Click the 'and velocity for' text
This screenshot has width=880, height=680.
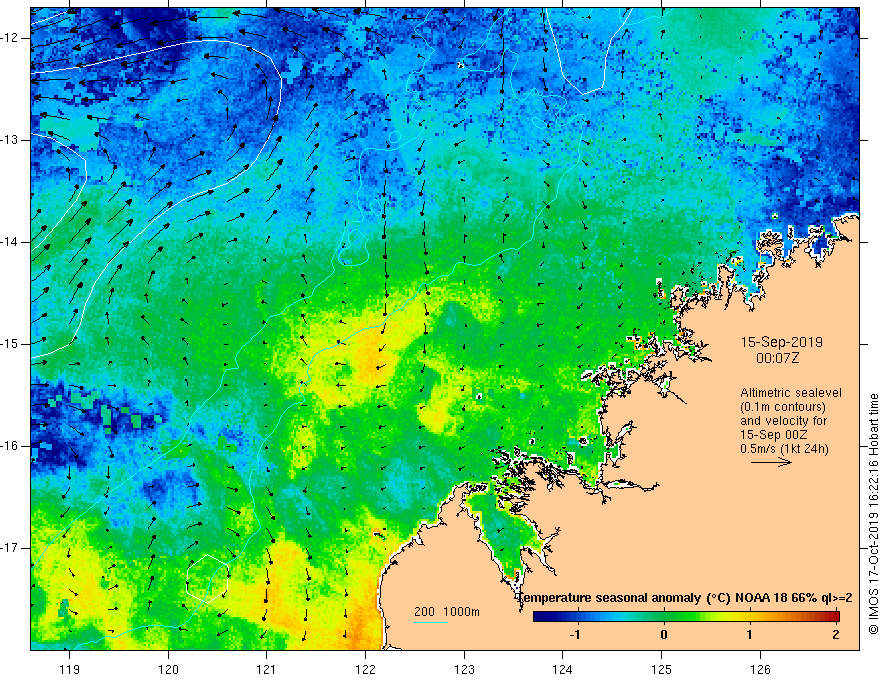[x=783, y=421]
